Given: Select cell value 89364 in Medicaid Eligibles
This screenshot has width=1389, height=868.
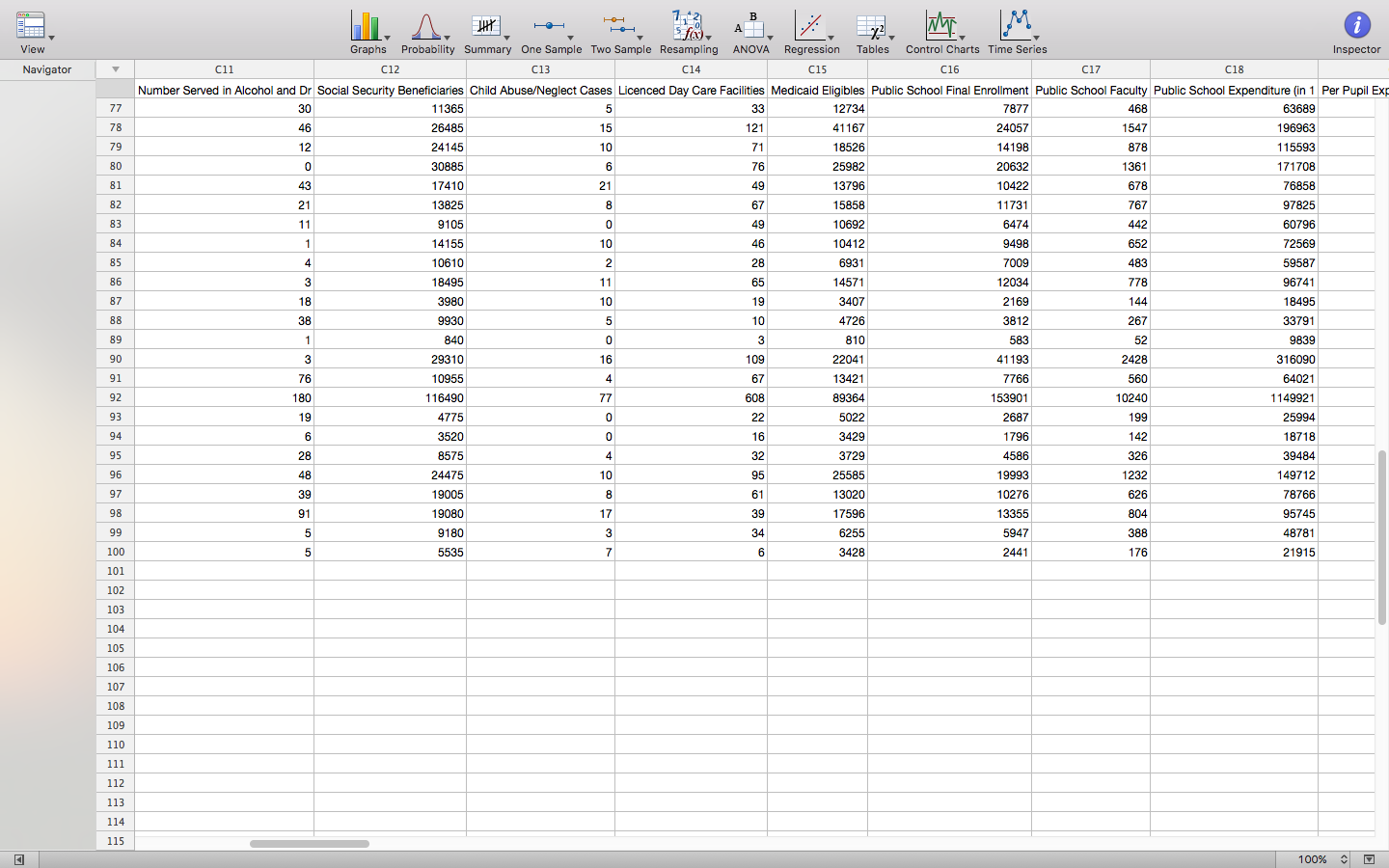Looking at the screenshot, I should tap(817, 397).
